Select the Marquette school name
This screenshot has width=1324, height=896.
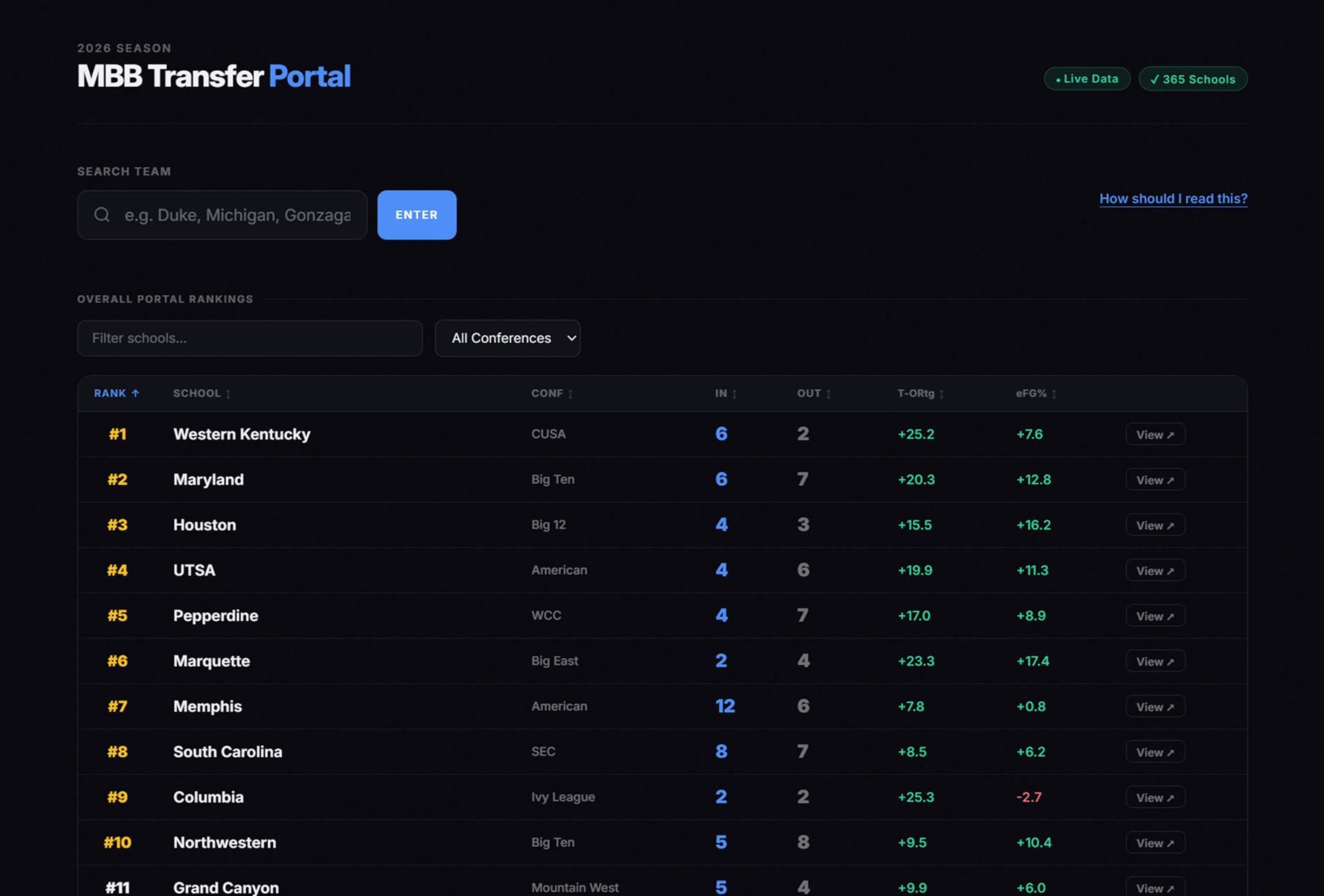pos(212,661)
